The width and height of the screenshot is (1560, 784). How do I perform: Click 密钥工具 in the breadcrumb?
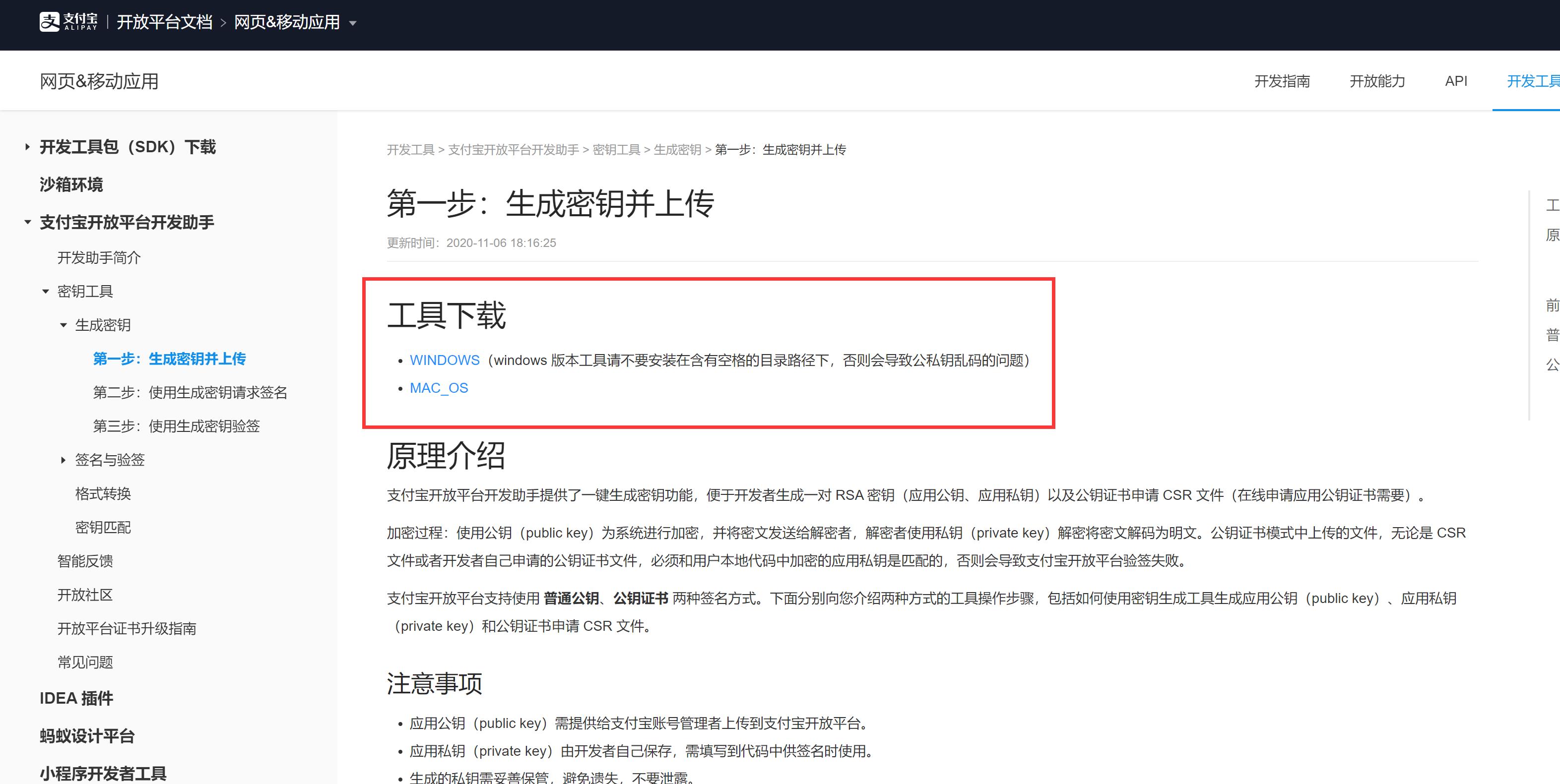pyautogui.click(x=616, y=150)
